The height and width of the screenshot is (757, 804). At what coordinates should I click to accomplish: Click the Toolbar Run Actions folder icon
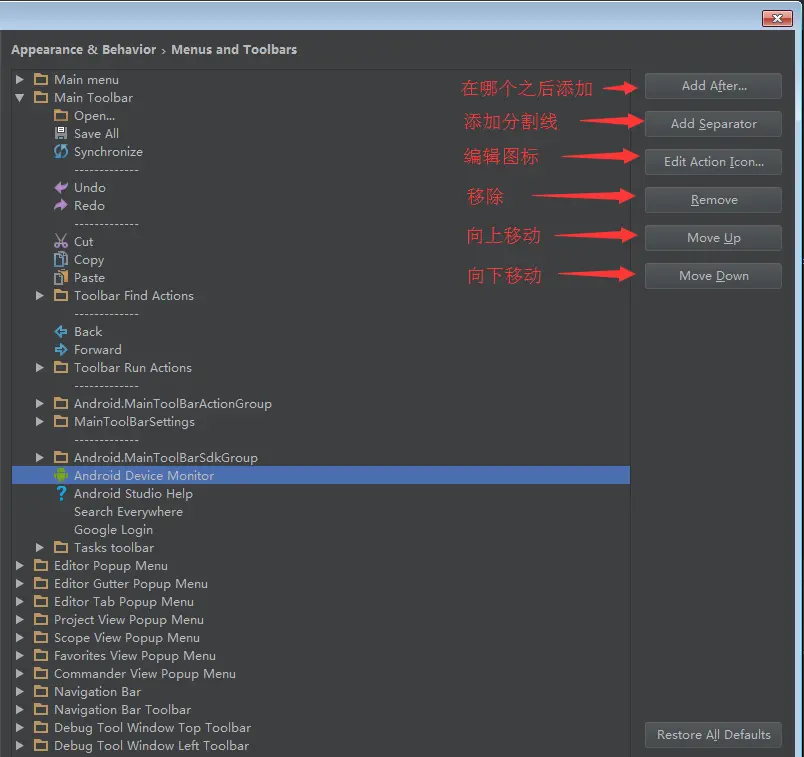[61, 367]
